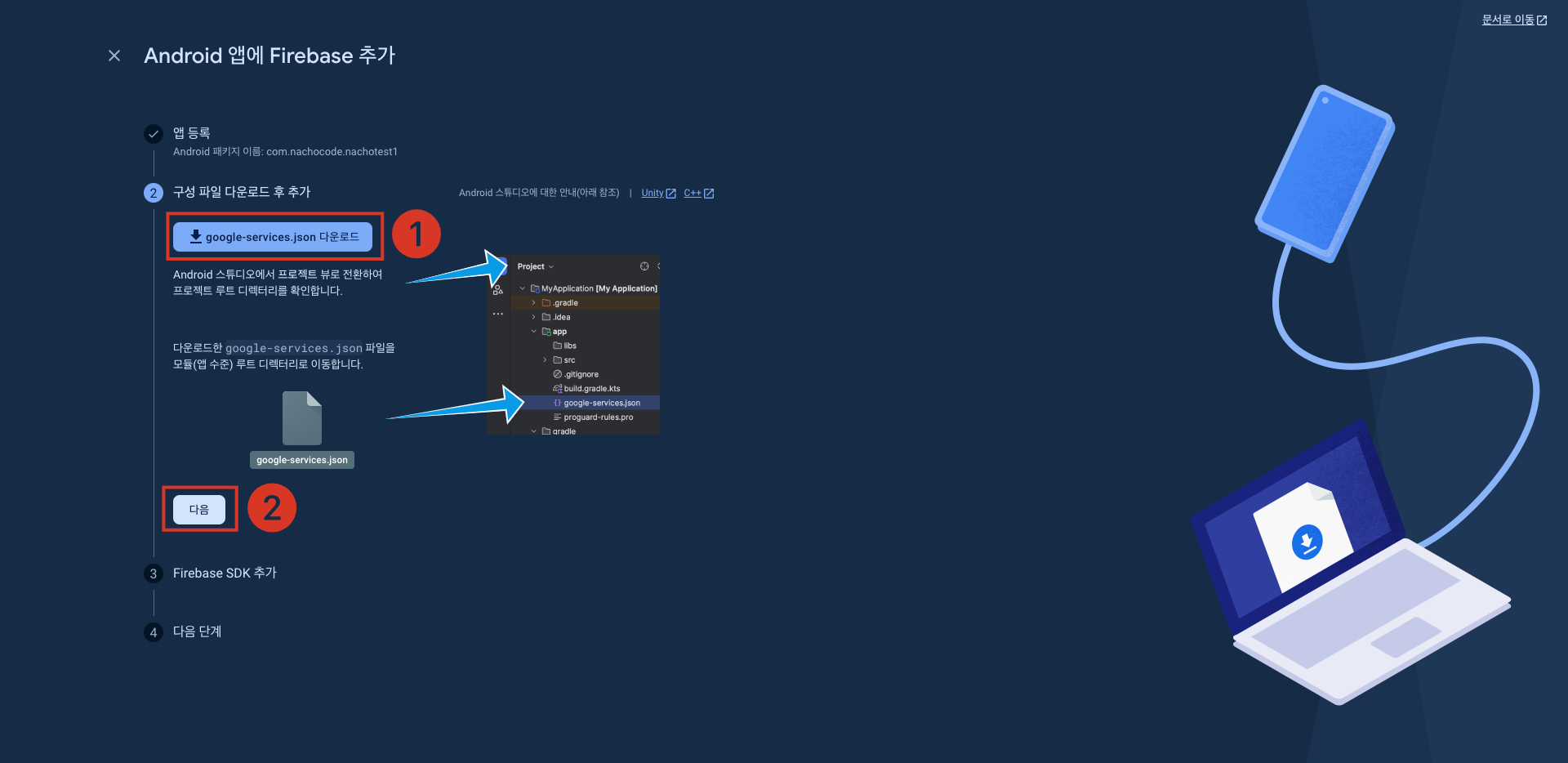
Task: Select the 다음 단계 step label
Action: coord(197,631)
